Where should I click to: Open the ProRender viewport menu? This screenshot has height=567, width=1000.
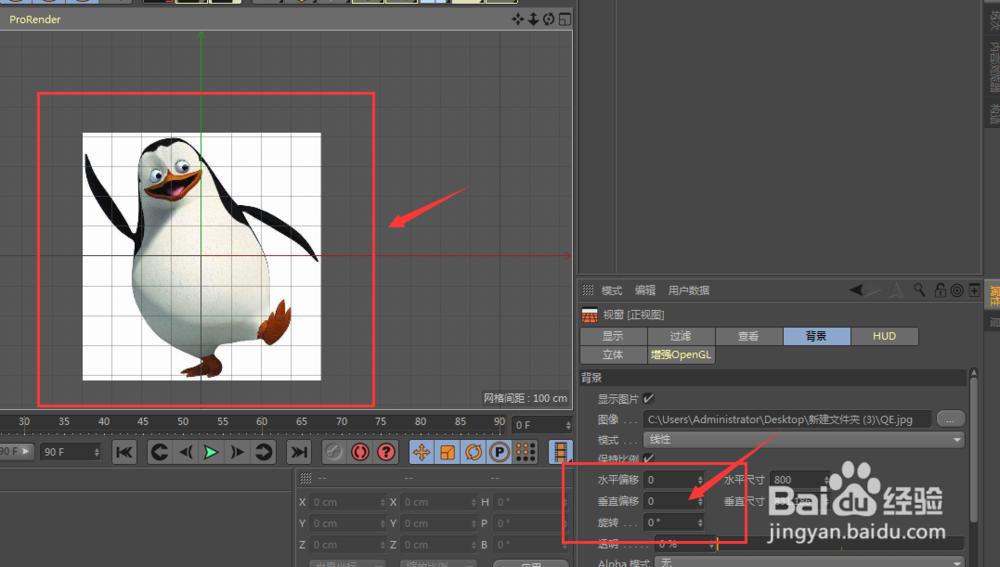pos(34,19)
